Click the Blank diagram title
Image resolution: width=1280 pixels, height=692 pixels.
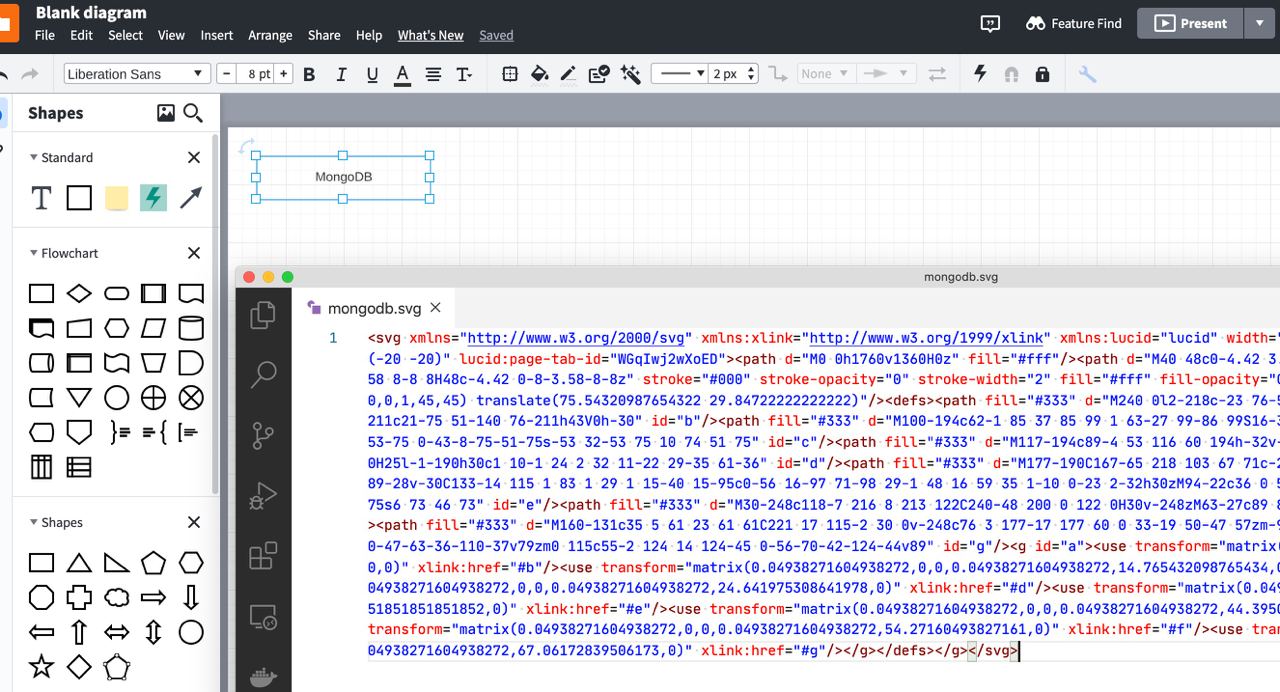coord(91,13)
